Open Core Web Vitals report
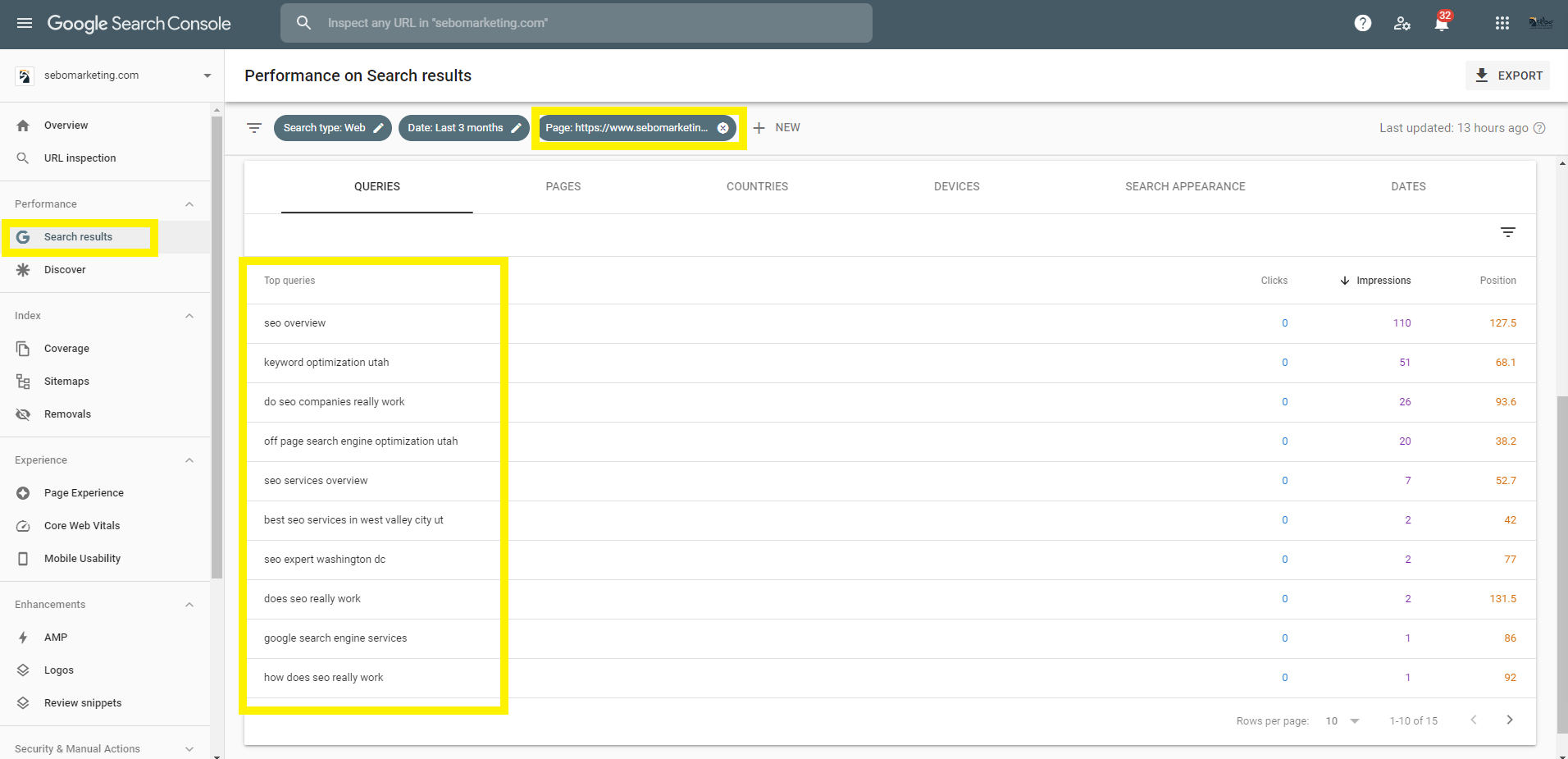The image size is (1568, 759). point(105,526)
